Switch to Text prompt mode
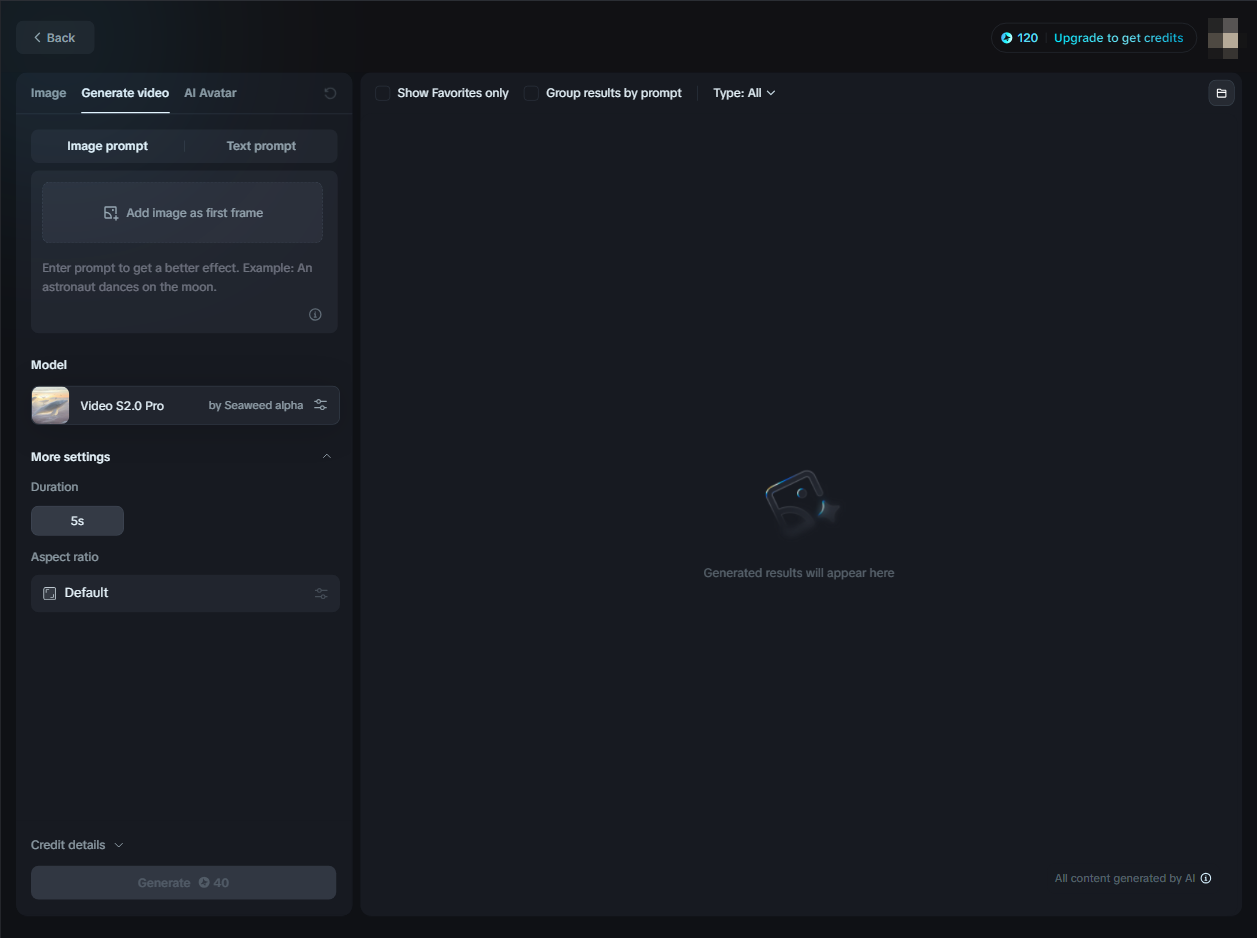1257x938 pixels. pyautogui.click(x=261, y=146)
